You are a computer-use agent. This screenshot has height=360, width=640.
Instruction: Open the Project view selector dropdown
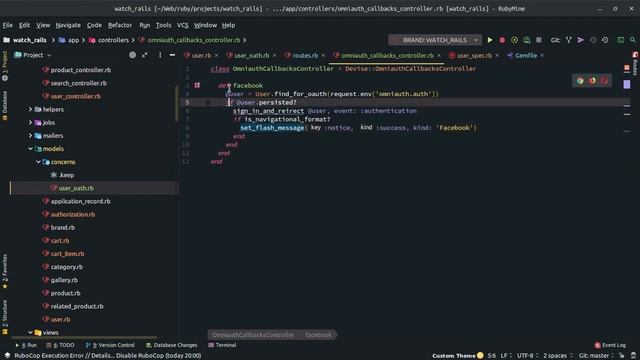[33, 55]
